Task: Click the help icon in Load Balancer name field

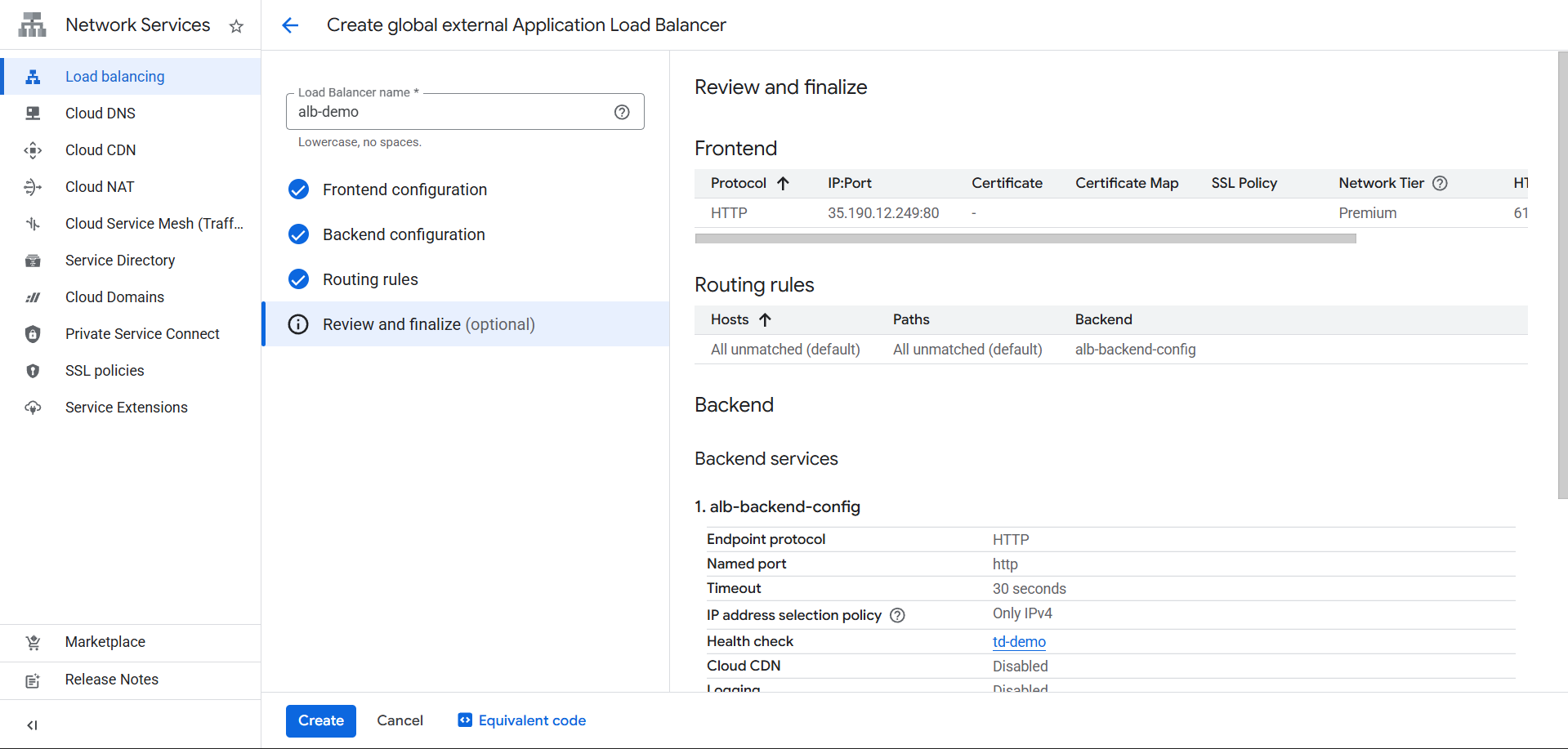Action: (622, 112)
